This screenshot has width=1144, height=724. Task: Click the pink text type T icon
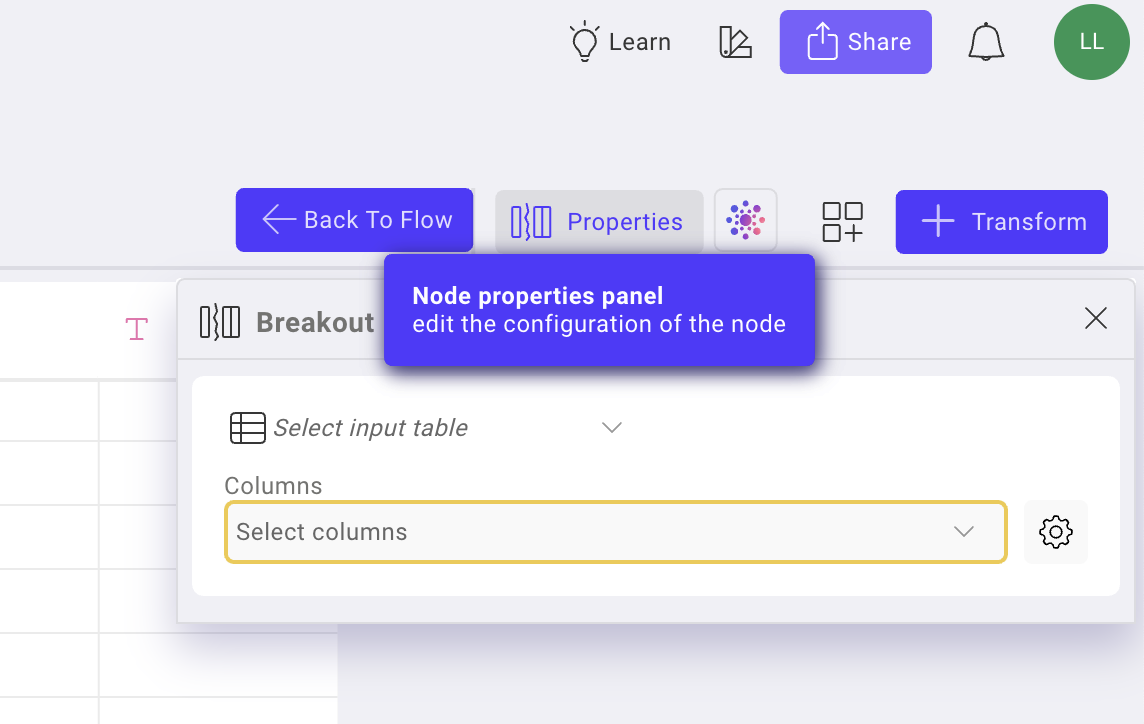136,329
